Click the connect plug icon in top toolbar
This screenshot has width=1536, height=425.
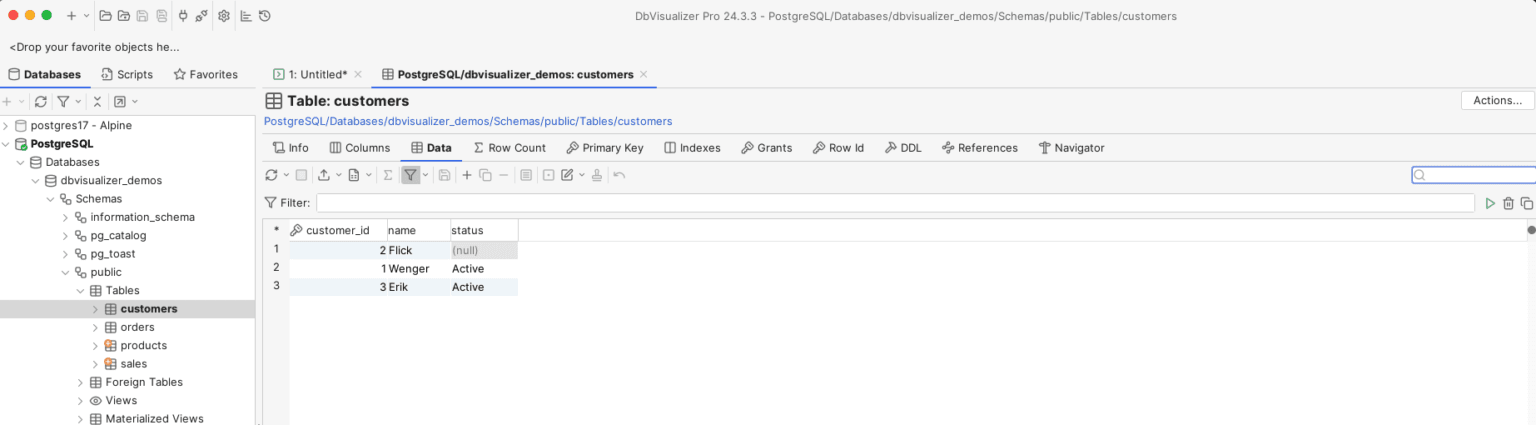pos(182,16)
